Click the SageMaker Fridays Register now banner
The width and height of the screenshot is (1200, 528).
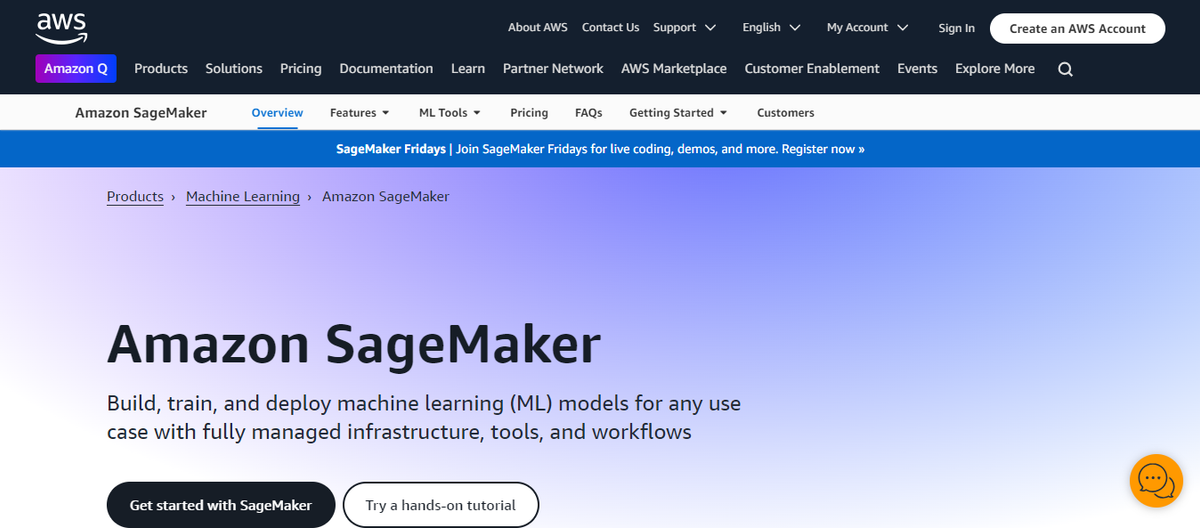(x=600, y=149)
